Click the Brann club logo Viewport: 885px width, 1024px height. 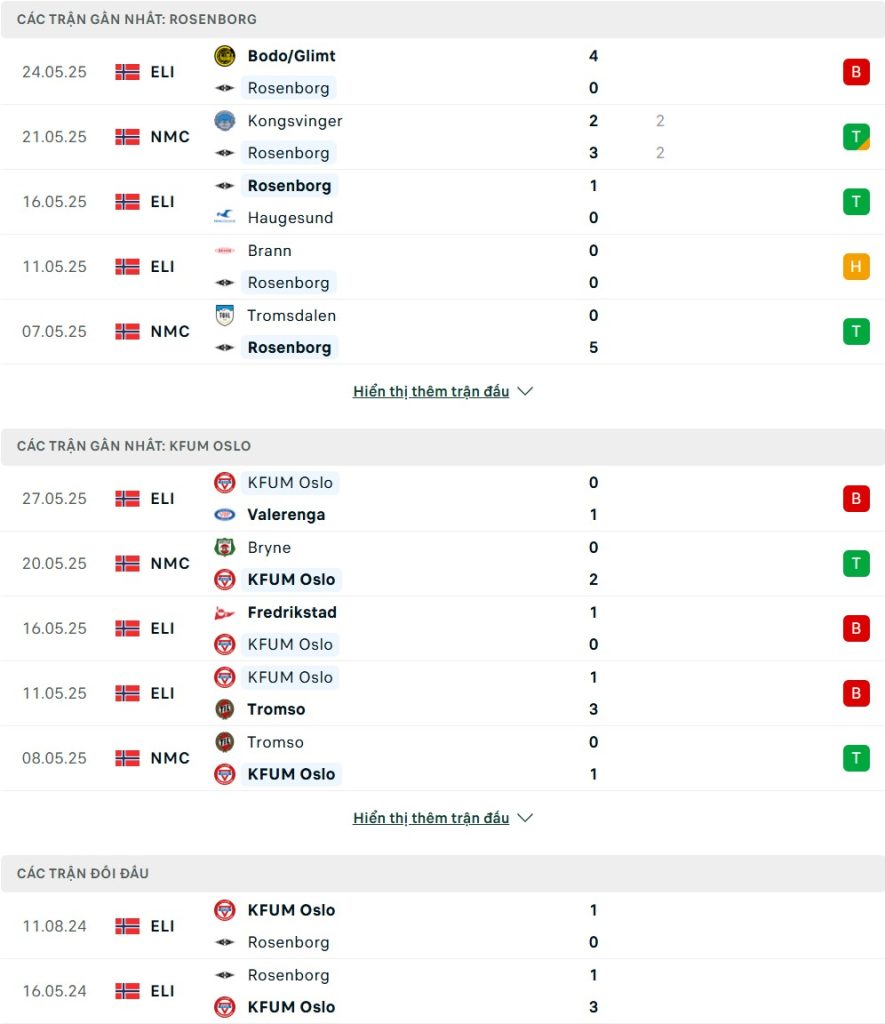[x=225, y=251]
